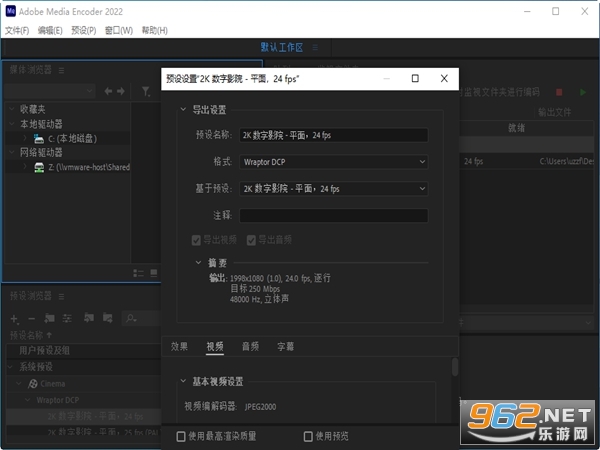Go forward in Media Browser history
Screen dimensions: 600x450
(x=121, y=91)
